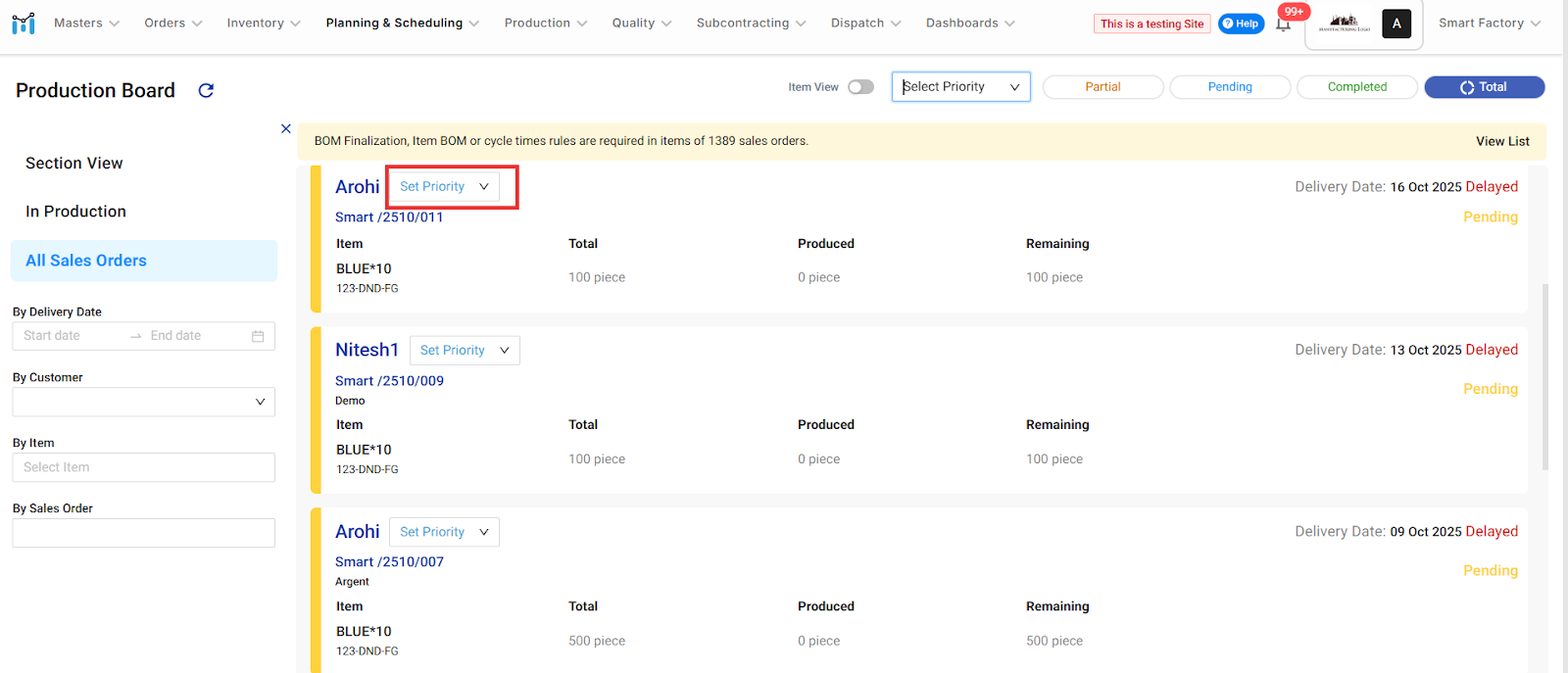Expand Set Priority for Nitesh1 order

tap(464, 351)
